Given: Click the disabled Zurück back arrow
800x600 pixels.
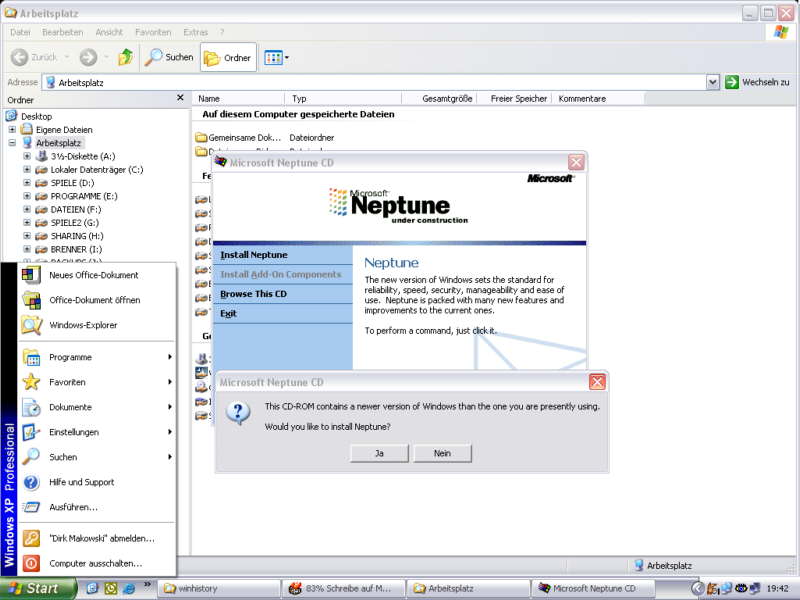Looking at the screenshot, I should (x=19, y=57).
